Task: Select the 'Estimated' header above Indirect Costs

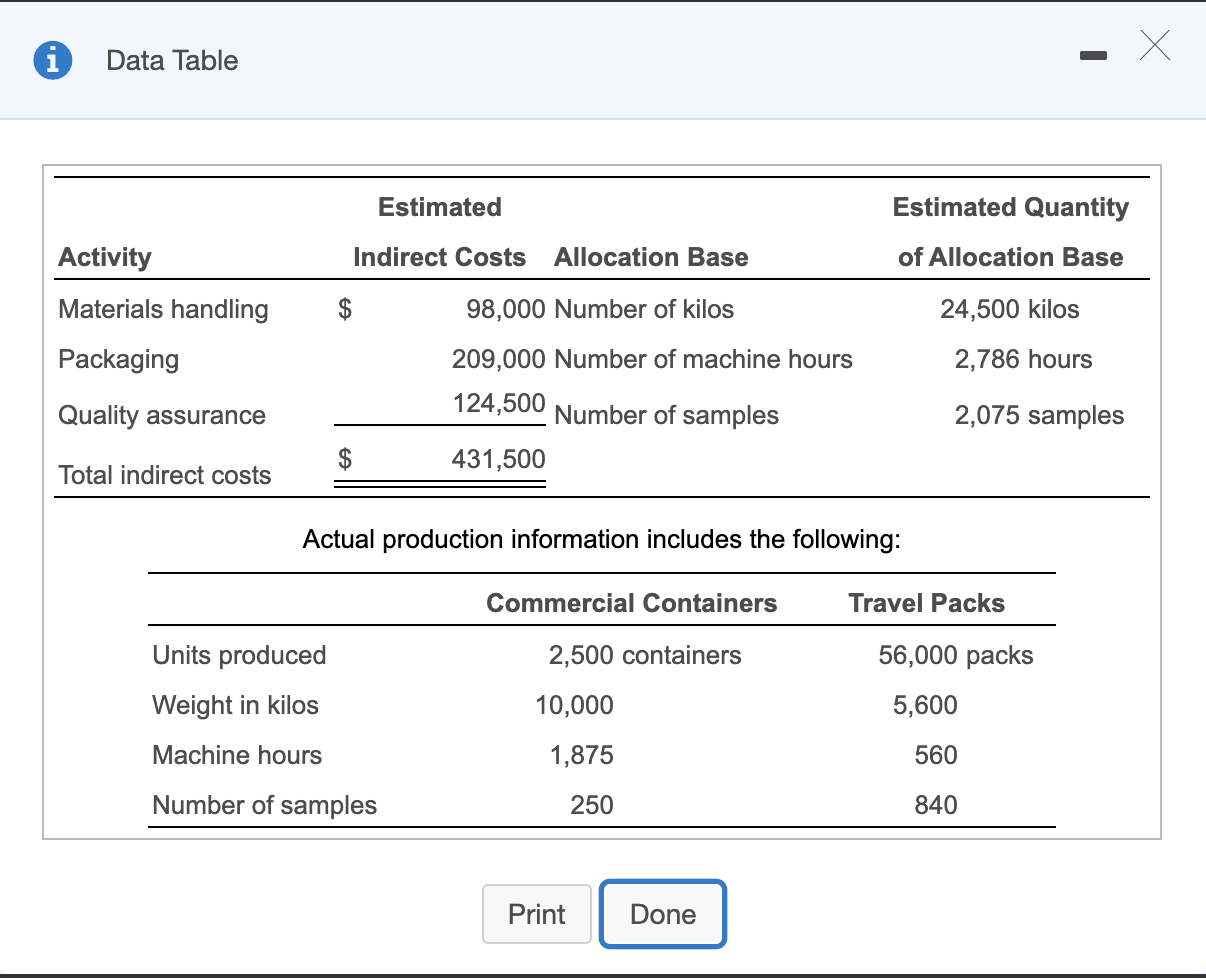Action: [x=440, y=207]
